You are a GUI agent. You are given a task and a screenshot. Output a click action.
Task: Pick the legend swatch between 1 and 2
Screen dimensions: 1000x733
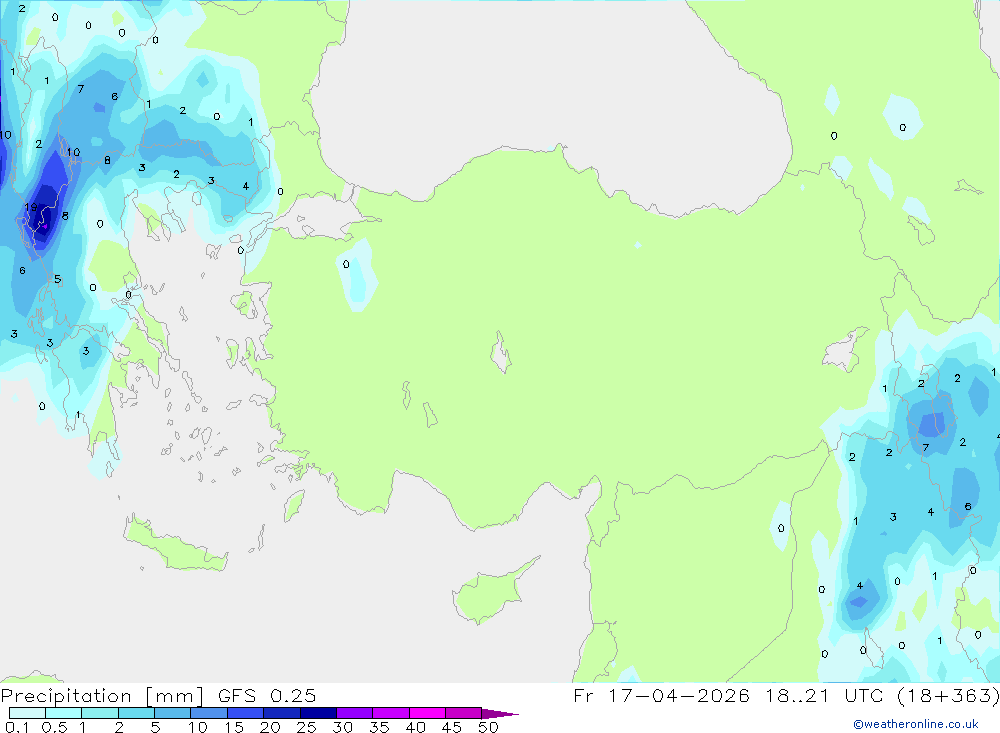click(x=100, y=713)
